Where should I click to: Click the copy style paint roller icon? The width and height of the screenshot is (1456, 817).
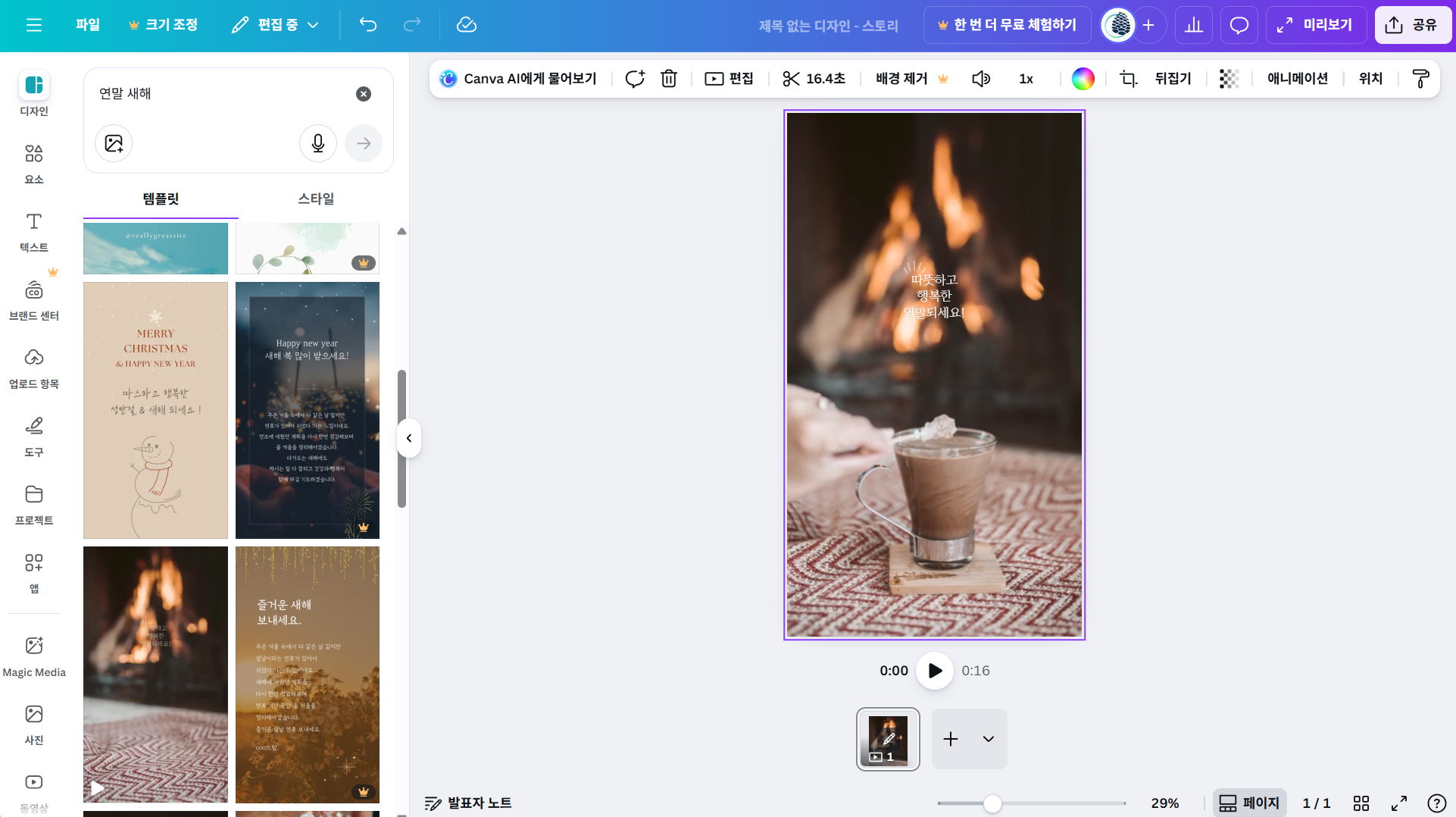tap(1420, 79)
